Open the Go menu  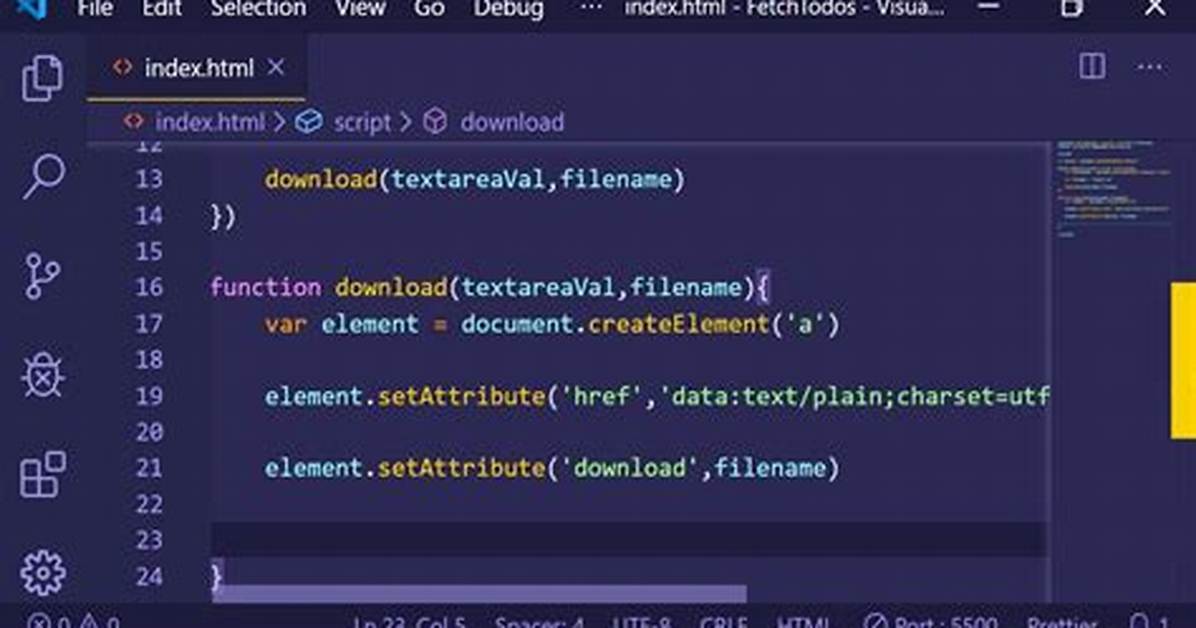429,8
